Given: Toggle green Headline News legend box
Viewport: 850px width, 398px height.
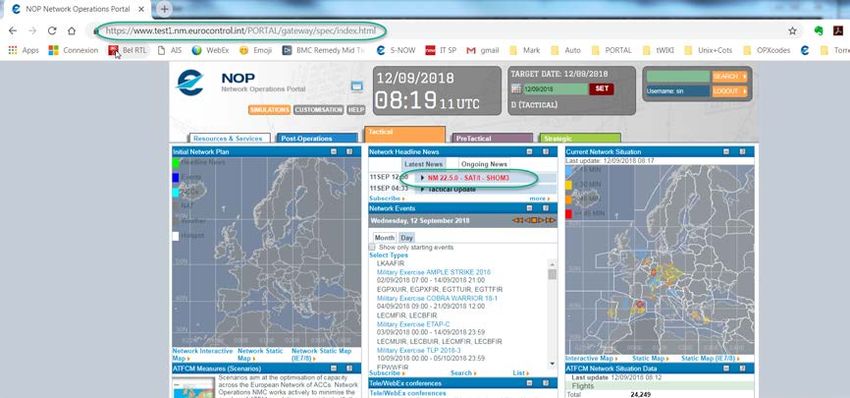Looking at the screenshot, I should 176,163.
